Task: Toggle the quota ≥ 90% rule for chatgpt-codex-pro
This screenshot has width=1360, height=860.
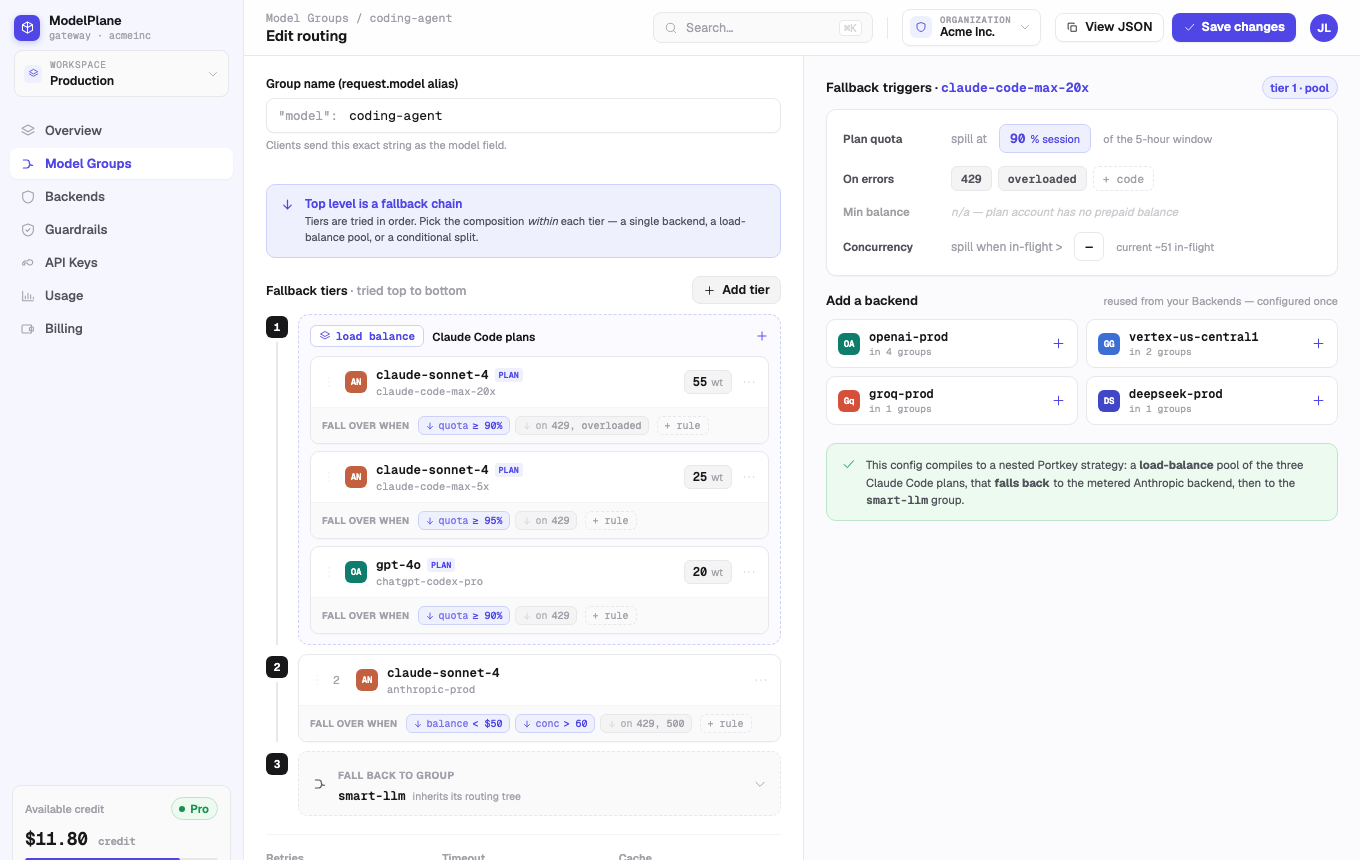Action: point(464,615)
